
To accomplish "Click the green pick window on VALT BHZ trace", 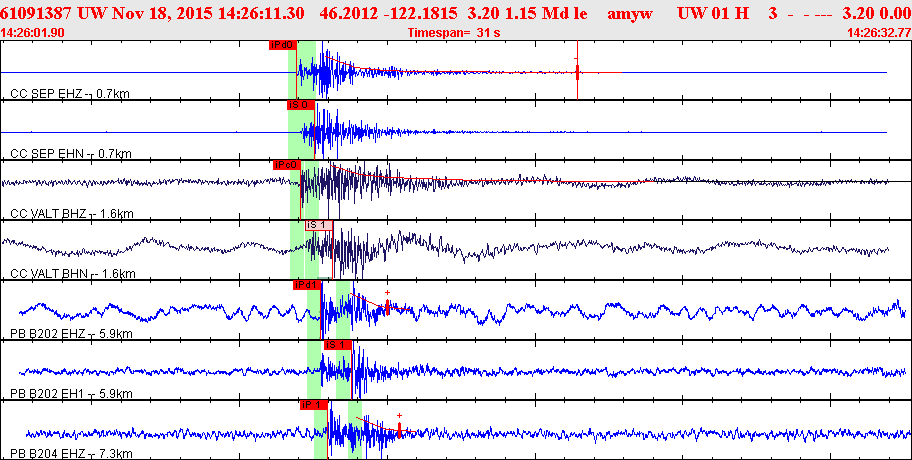I will click(x=304, y=190).
